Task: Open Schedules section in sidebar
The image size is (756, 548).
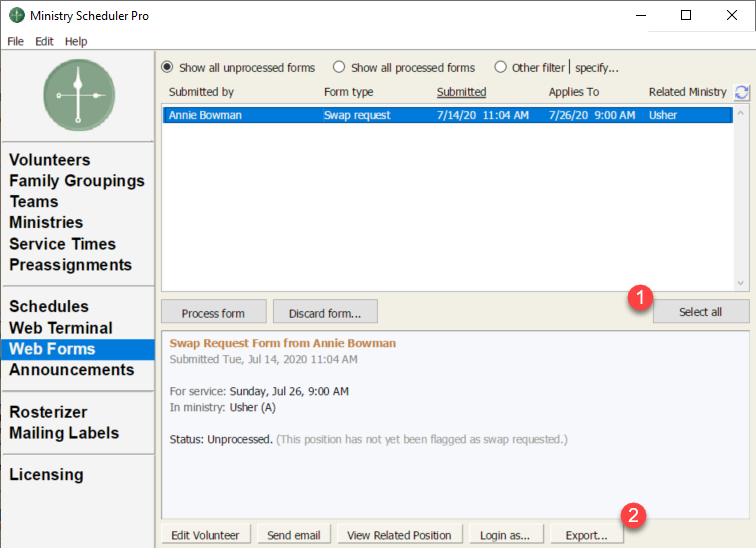Action: coord(49,306)
